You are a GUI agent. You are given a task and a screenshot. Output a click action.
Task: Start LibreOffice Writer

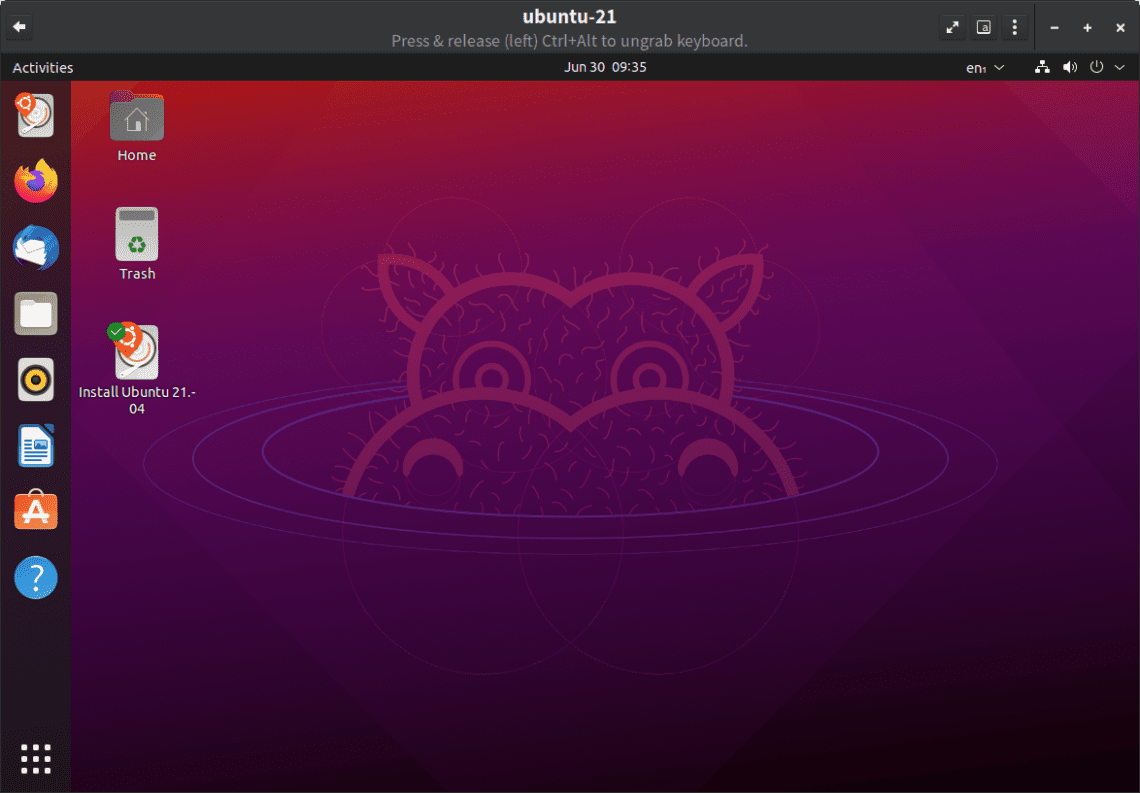coord(35,446)
